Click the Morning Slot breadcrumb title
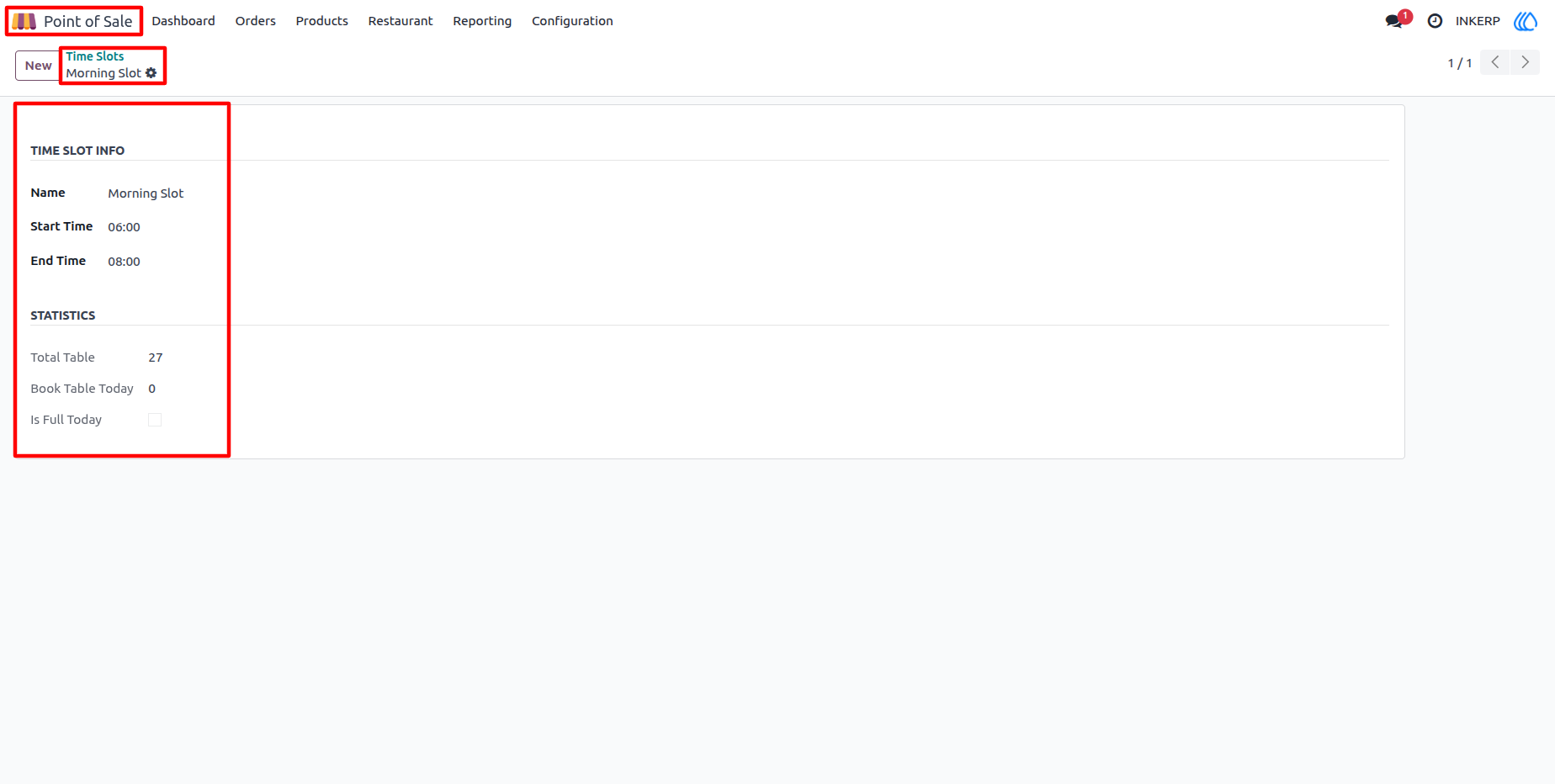 point(103,73)
